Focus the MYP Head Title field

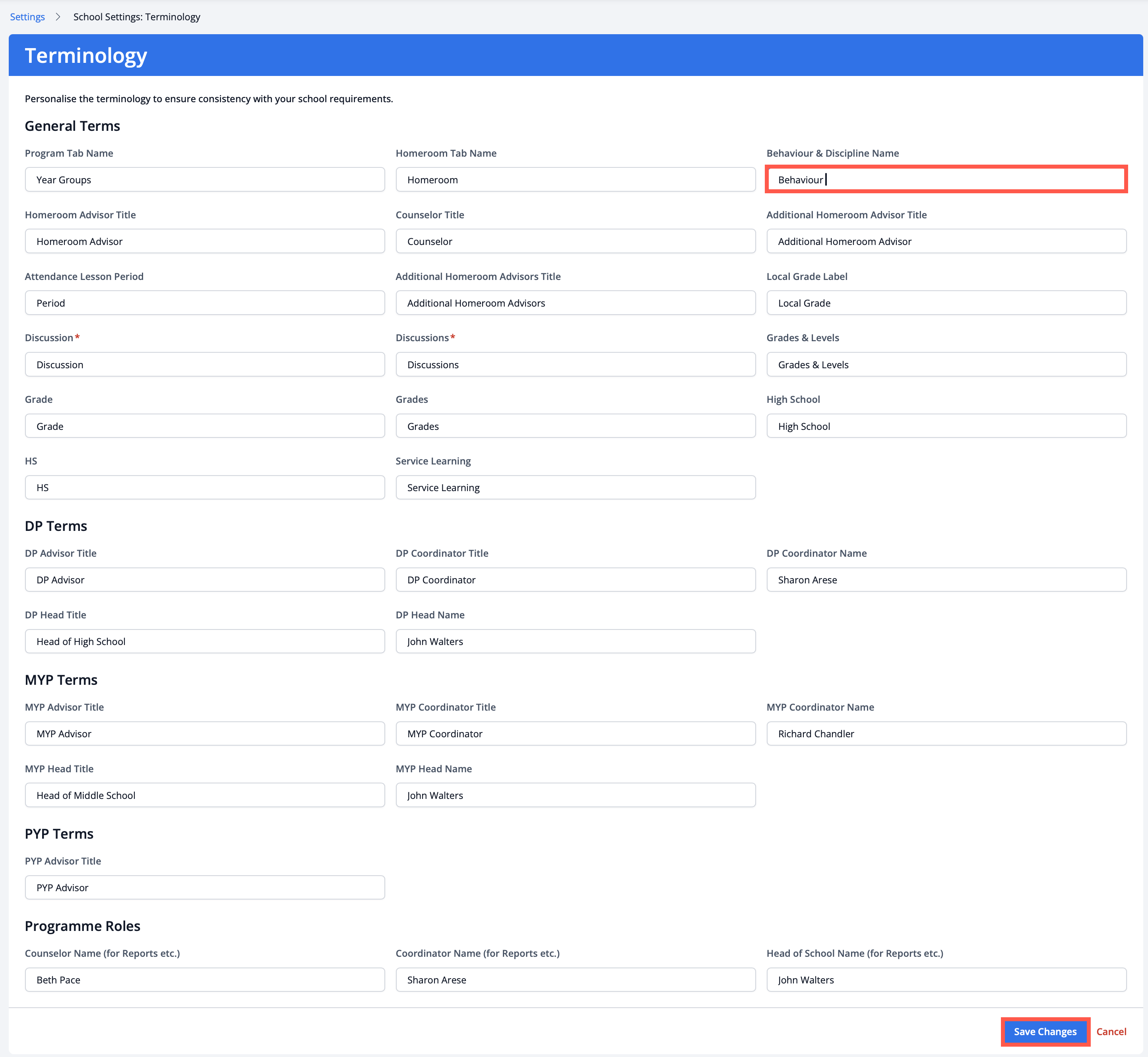tap(205, 795)
